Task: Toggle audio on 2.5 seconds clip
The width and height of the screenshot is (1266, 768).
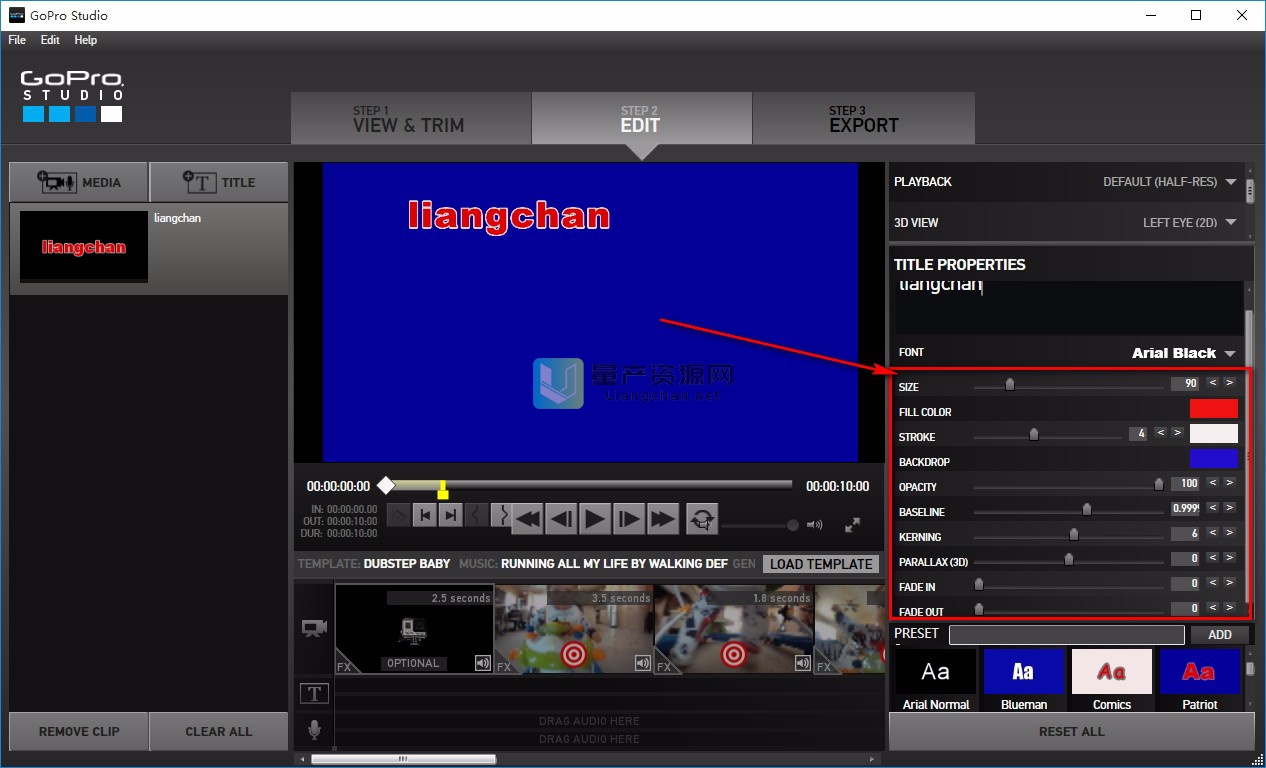Action: point(482,663)
